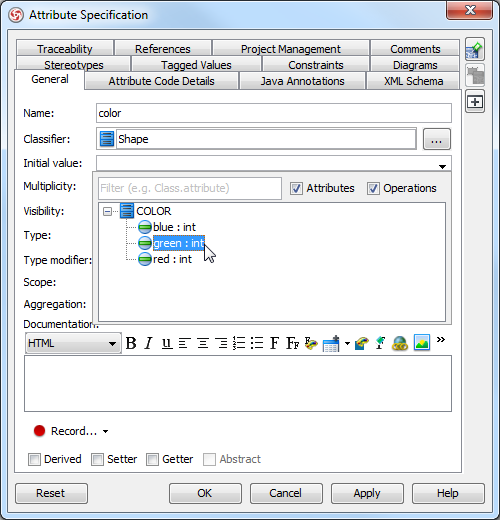Select 'red : int' in the tree
Viewport: 500px width, 520px height.
pyautogui.click(x=172, y=259)
